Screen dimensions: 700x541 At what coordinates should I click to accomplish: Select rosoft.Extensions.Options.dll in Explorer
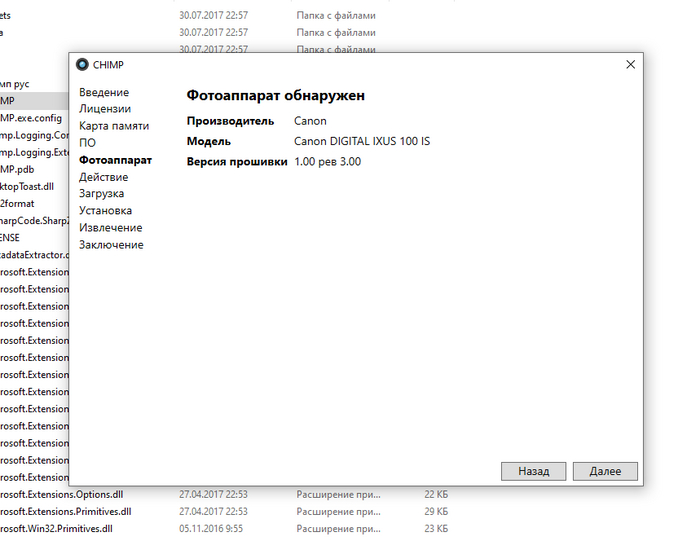pos(62,495)
